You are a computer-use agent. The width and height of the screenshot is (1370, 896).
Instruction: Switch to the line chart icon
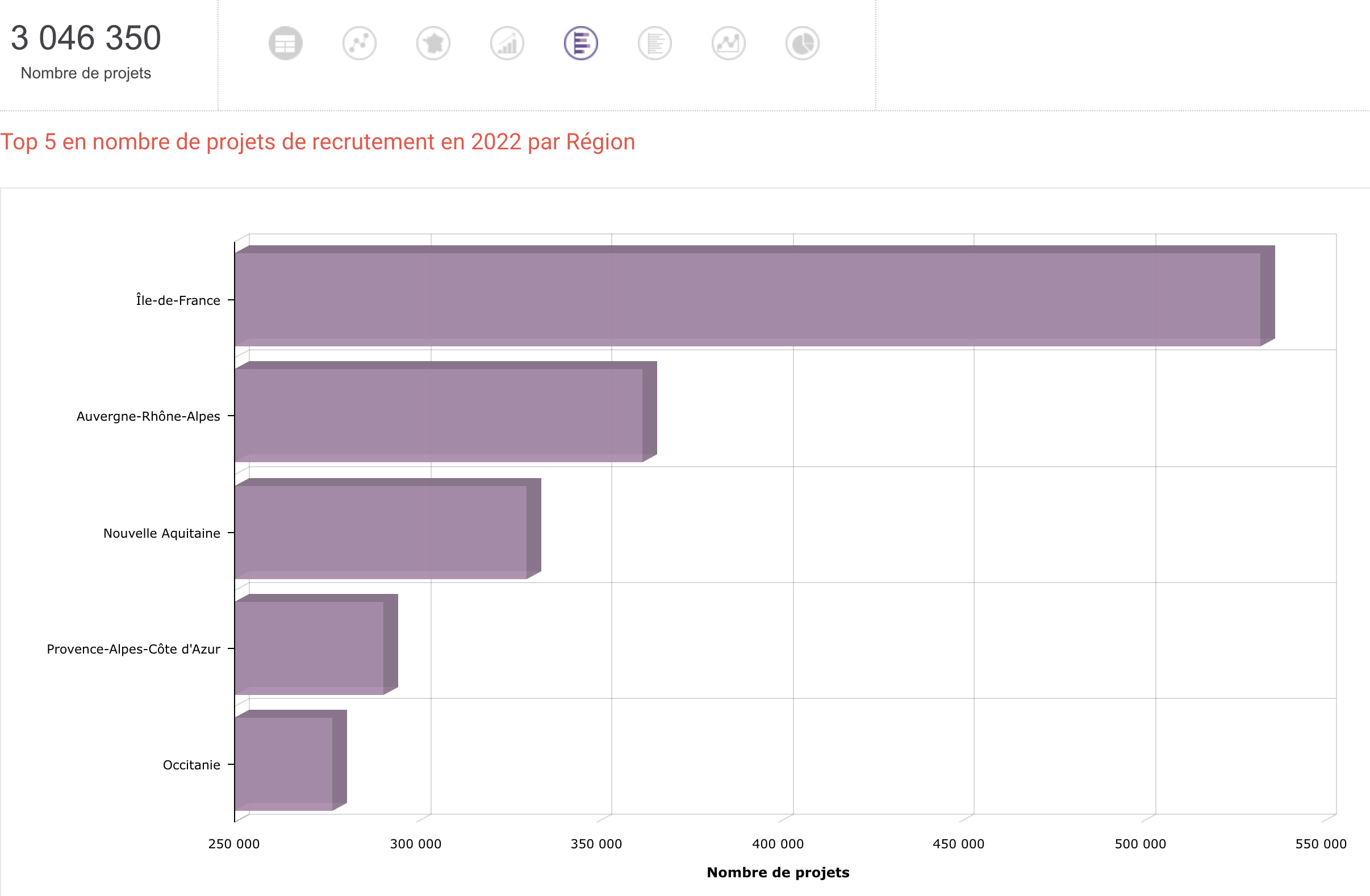(728, 43)
